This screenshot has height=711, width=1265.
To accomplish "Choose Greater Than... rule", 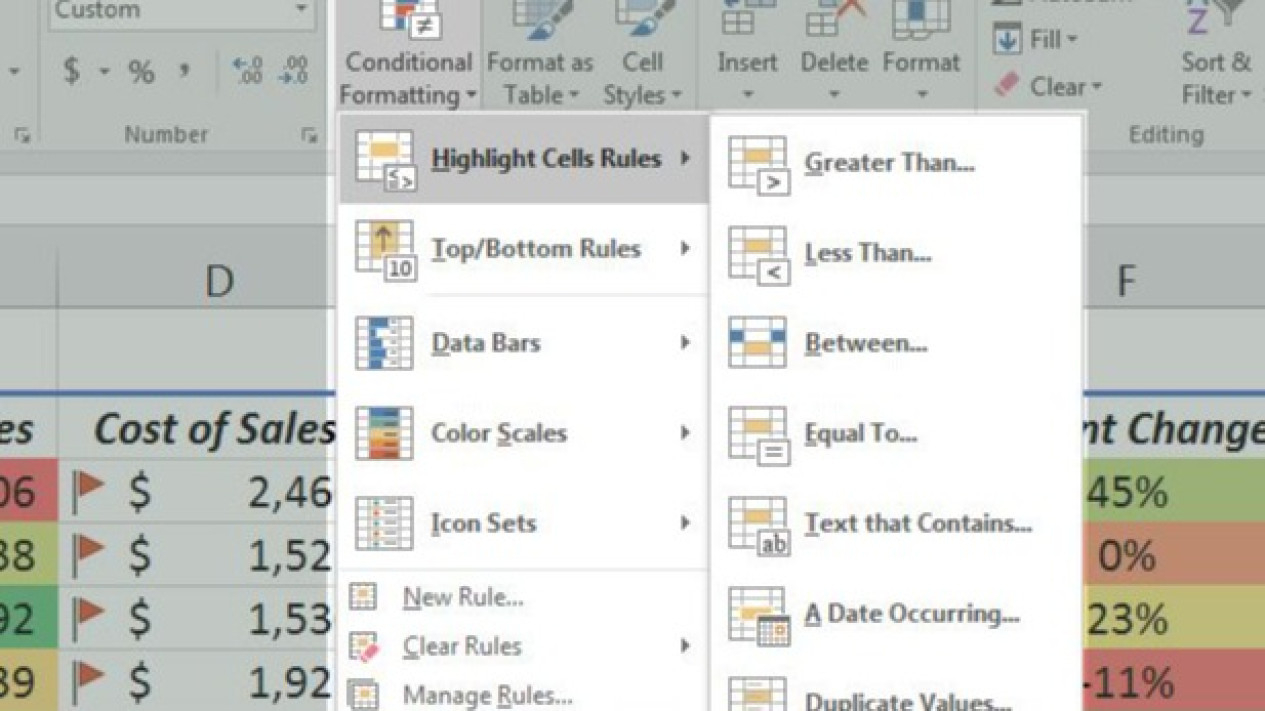I will 895,163.
